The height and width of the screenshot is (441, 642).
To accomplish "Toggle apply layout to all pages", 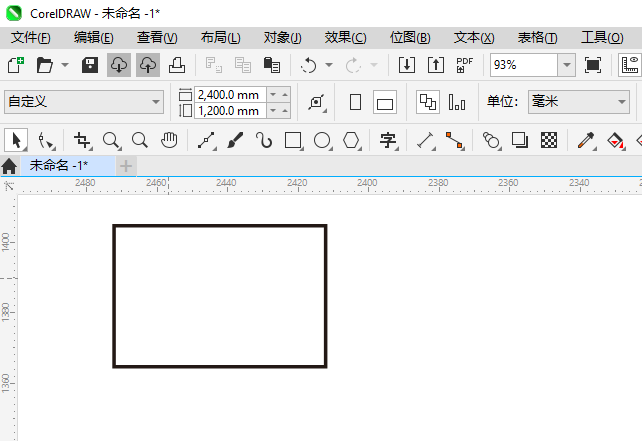I will [428, 102].
